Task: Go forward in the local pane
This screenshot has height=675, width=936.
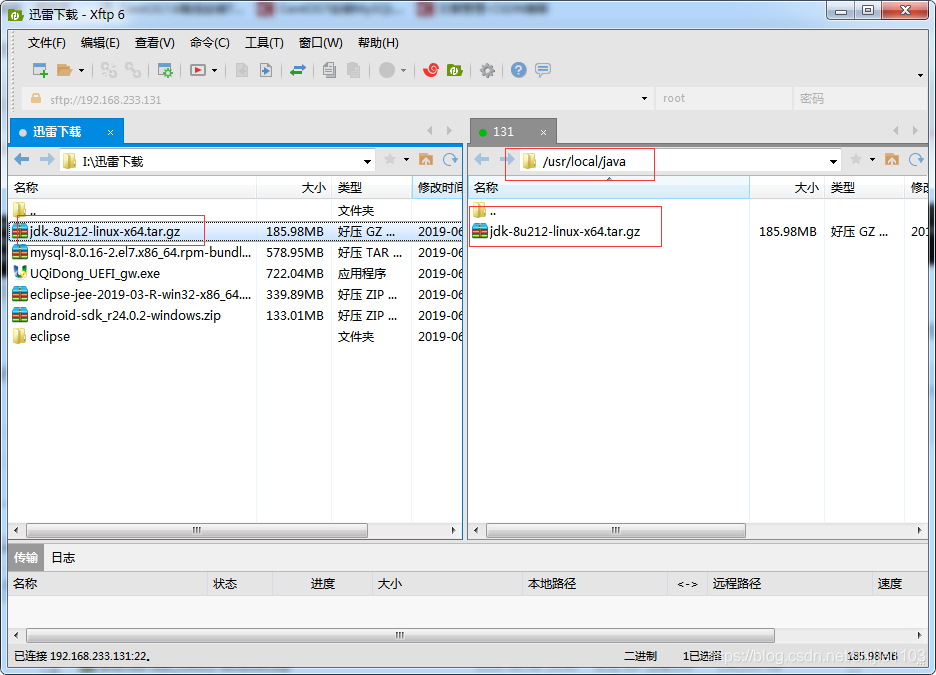Action: click(x=47, y=159)
